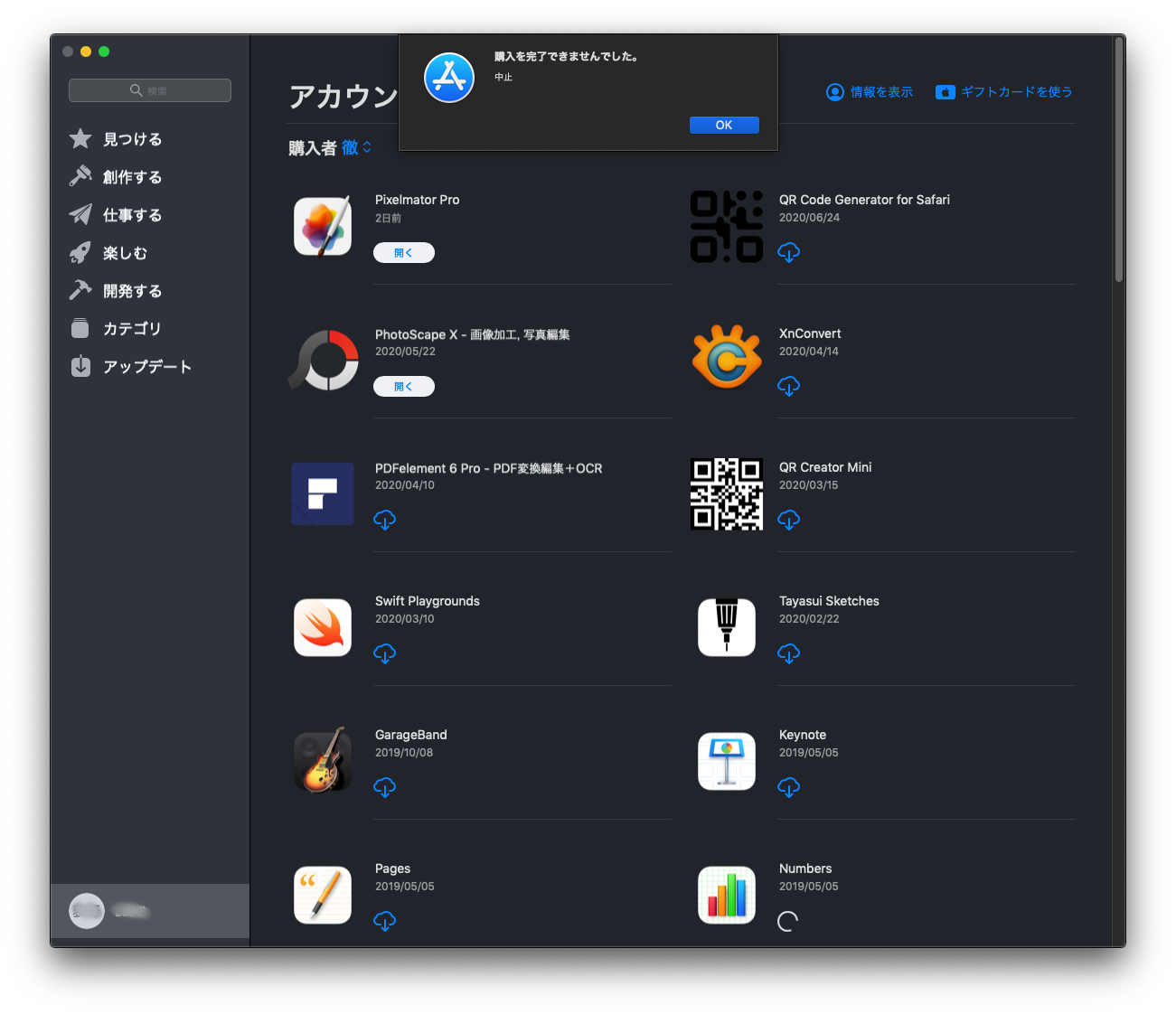Click the Tayasui Sketches app icon

pyautogui.click(x=727, y=627)
